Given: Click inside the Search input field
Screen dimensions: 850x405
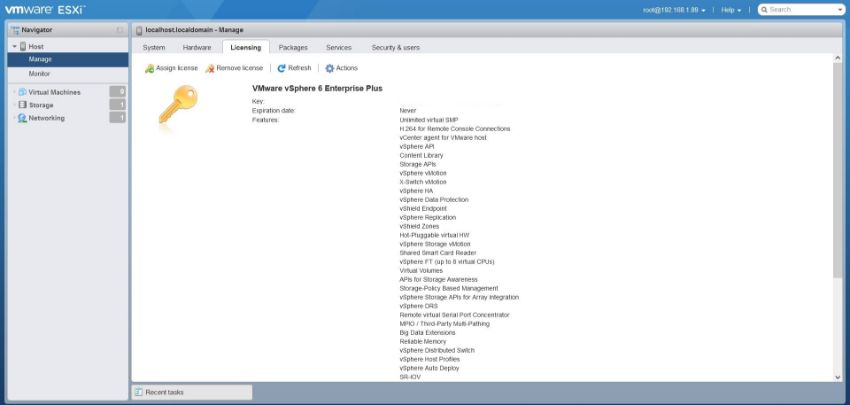Looking at the screenshot, I should (802, 10).
